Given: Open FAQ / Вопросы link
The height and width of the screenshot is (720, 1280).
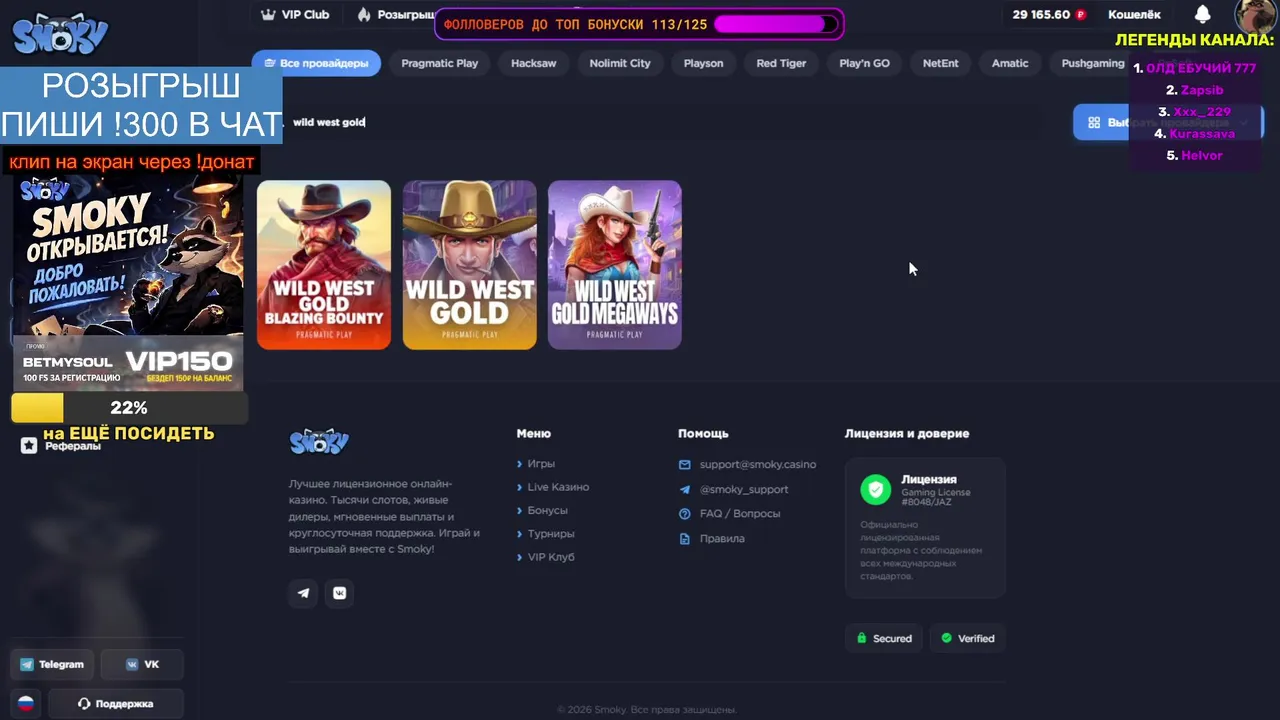Looking at the screenshot, I should tap(740, 514).
